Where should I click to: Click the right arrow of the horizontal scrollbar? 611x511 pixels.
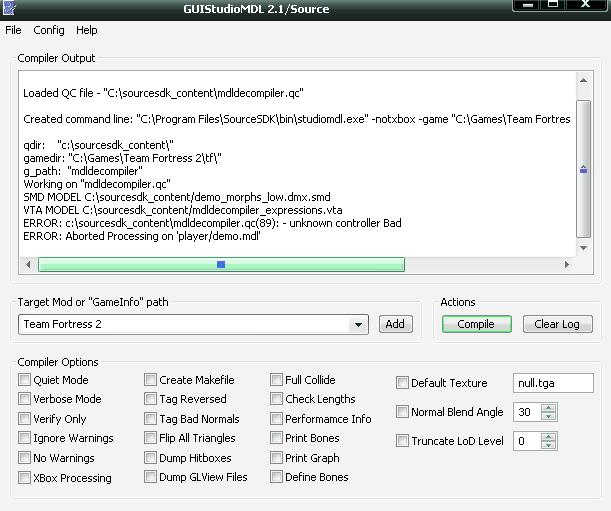(x=568, y=265)
